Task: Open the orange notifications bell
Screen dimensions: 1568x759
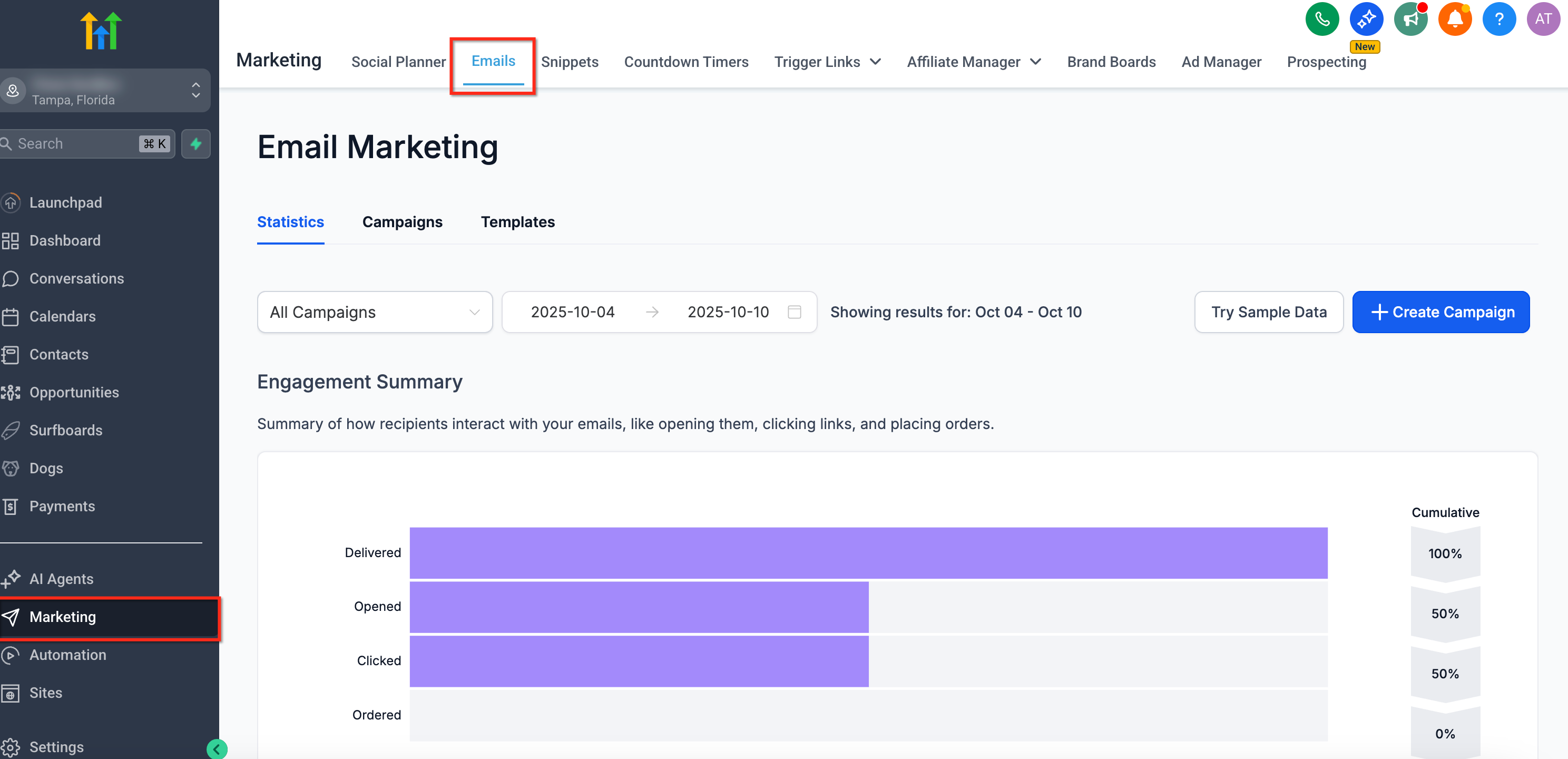Action: tap(1454, 20)
